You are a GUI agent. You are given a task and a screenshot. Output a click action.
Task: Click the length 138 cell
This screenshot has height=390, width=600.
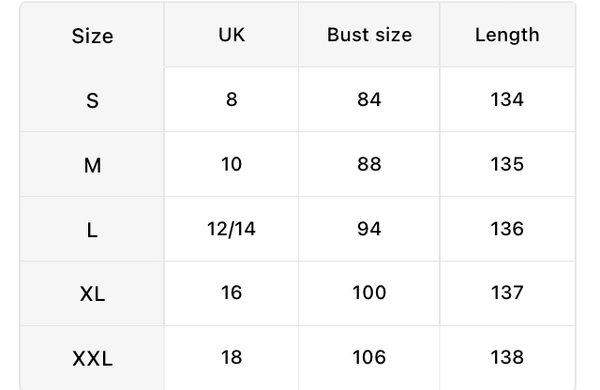[507, 357]
